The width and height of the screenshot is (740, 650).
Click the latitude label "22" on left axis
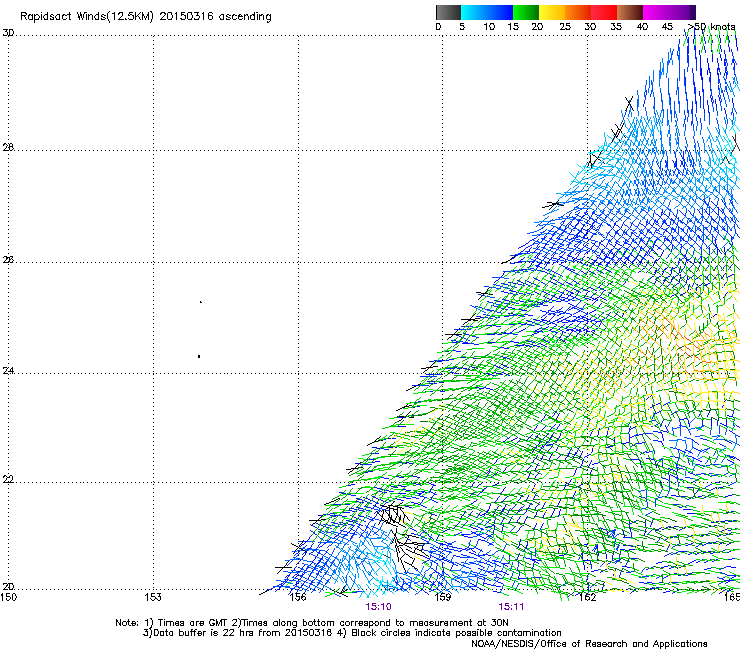[x=8, y=480]
